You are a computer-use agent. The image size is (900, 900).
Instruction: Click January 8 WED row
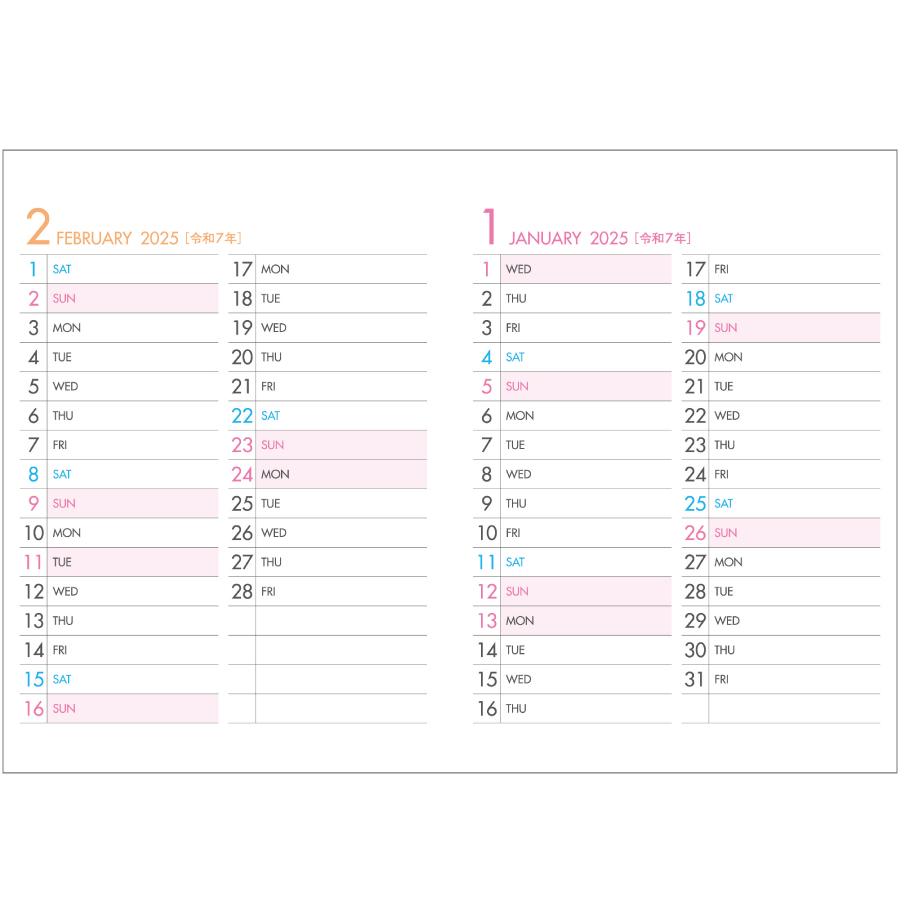pyautogui.click(x=572, y=474)
